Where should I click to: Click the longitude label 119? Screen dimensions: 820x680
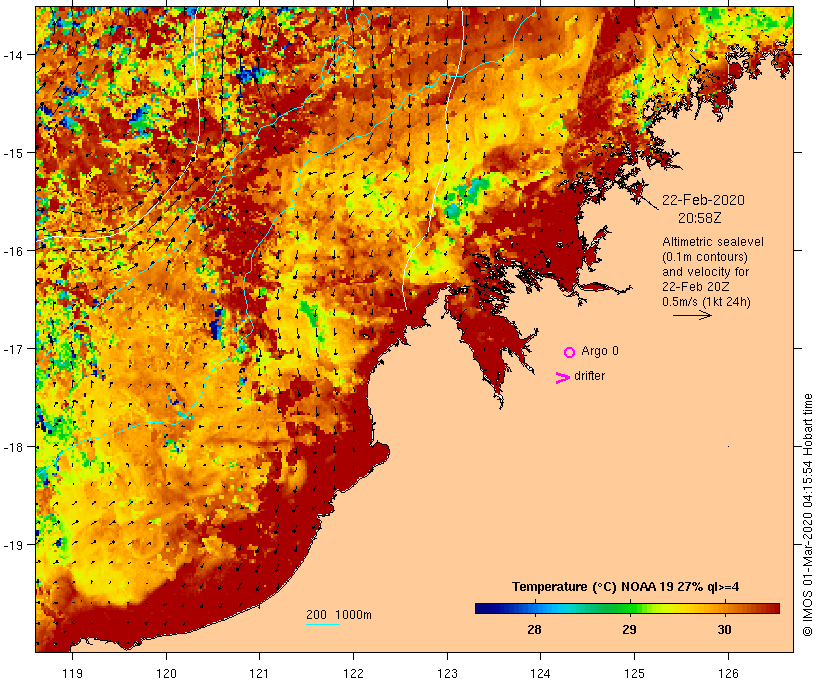pos(72,673)
